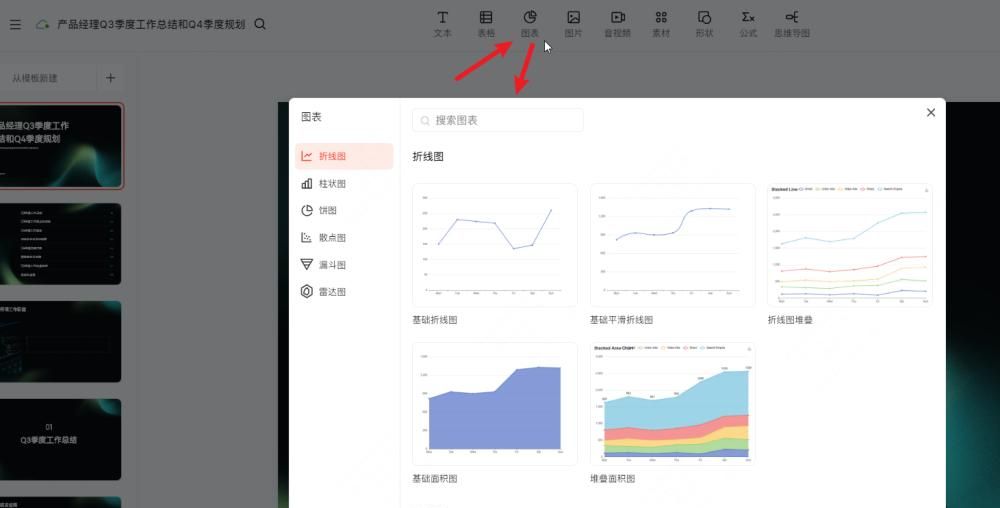
Task: Close the chart dialog
Action: point(931,112)
